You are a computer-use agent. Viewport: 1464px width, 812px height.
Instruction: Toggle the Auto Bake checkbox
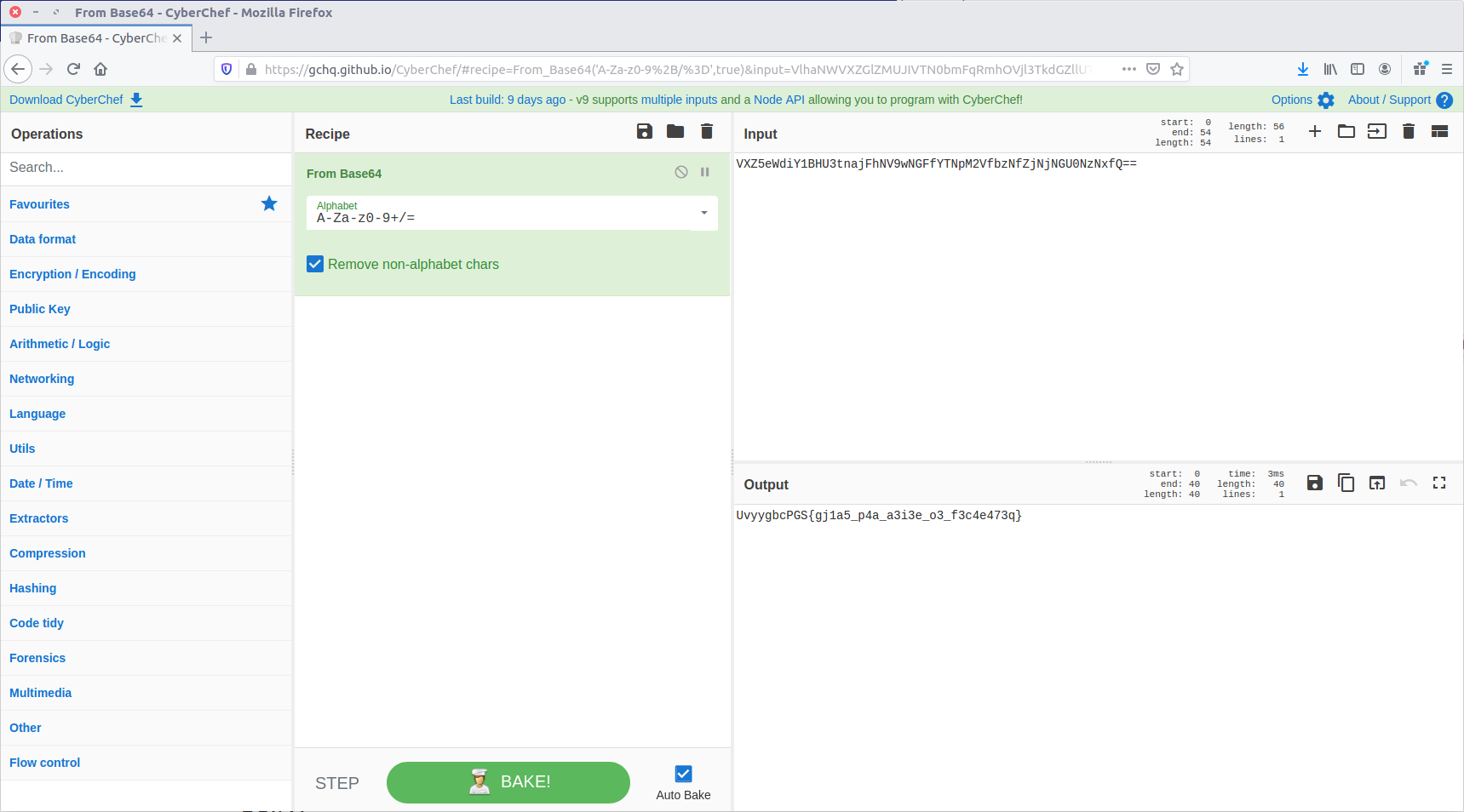pos(683,774)
